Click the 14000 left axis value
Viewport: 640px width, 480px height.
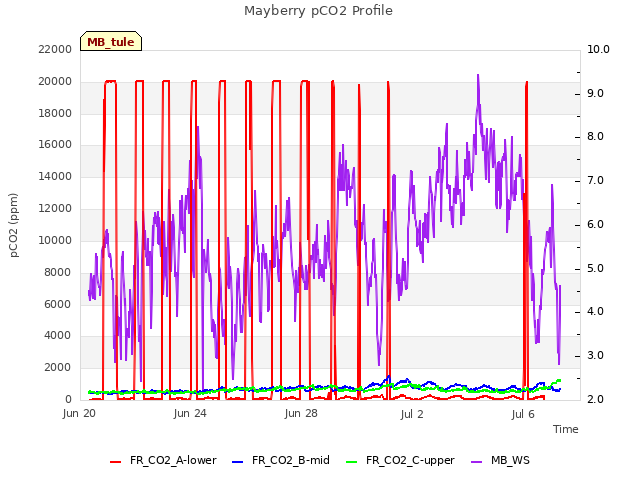point(55,176)
